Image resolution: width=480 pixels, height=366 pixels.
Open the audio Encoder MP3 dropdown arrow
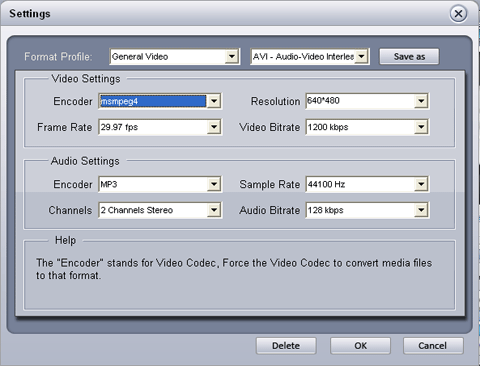pyautogui.click(x=214, y=184)
